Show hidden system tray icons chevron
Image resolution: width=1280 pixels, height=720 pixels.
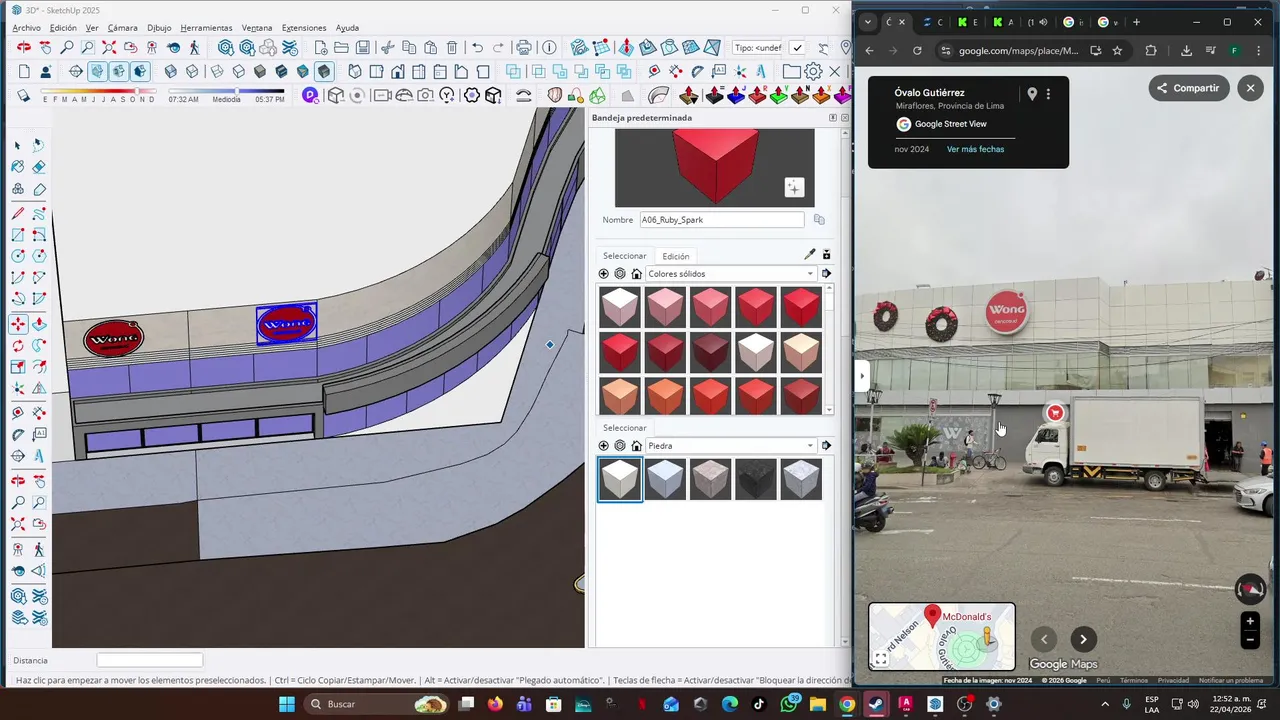(x=1104, y=704)
